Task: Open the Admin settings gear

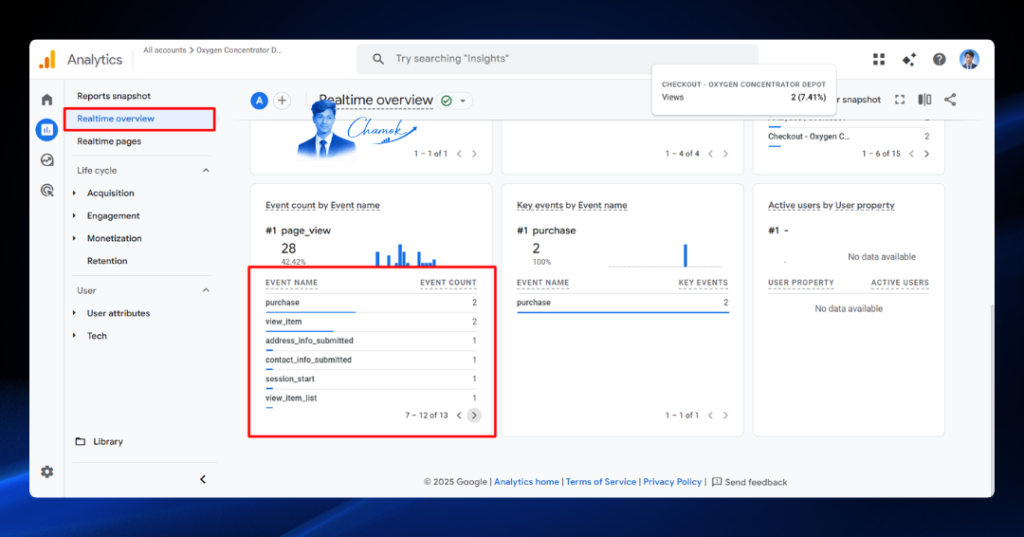Action: tap(47, 472)
